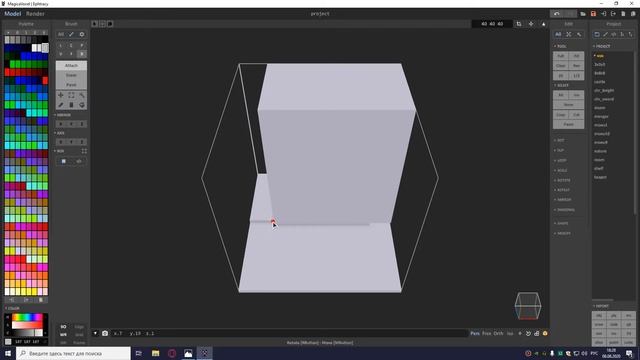Click the brush checkmark icon
Viewport: 640px width, 360px height.
(x=71, y=34)
